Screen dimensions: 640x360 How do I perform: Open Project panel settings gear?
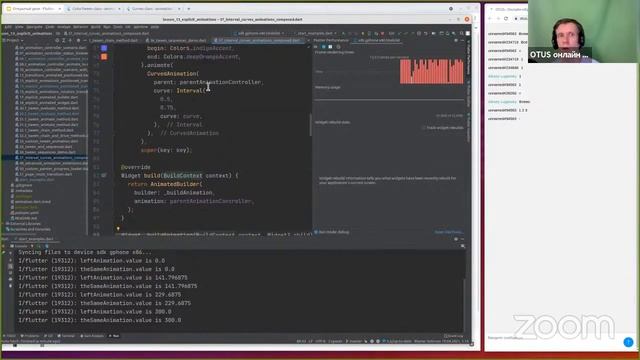[x=78, y=40]
